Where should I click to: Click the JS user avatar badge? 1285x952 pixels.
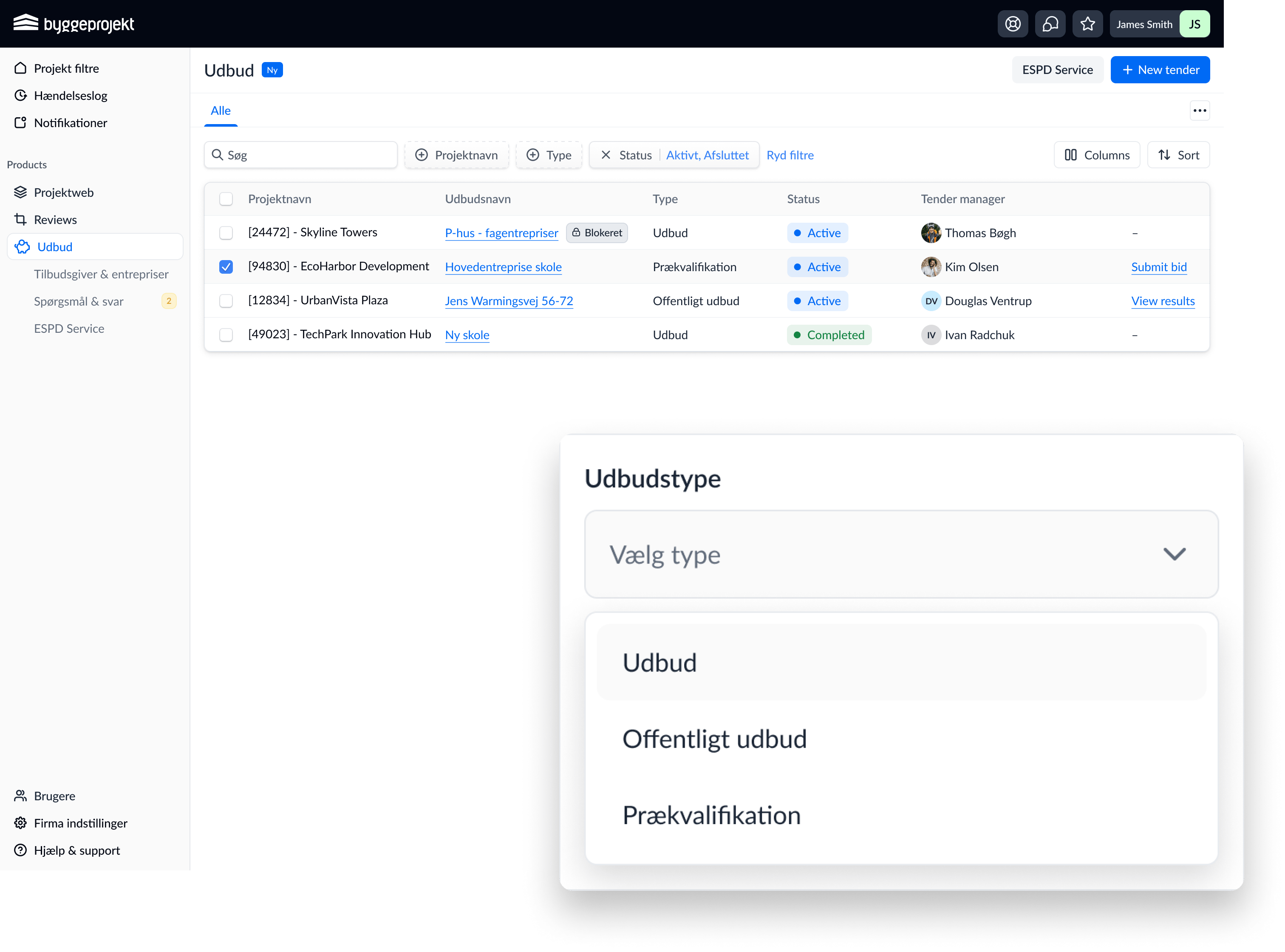[1194, 24]
